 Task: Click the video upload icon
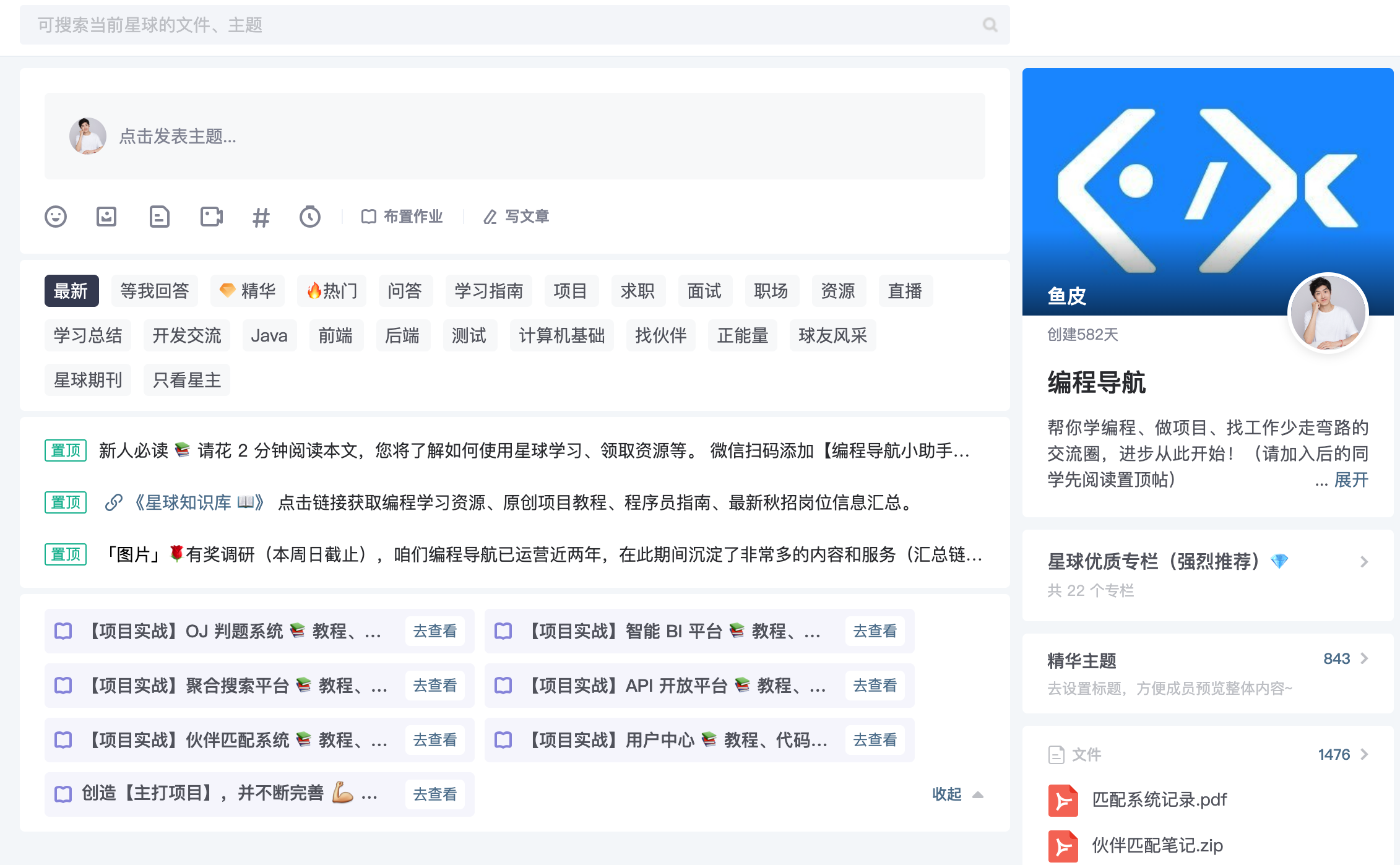[x=212, y=217]
